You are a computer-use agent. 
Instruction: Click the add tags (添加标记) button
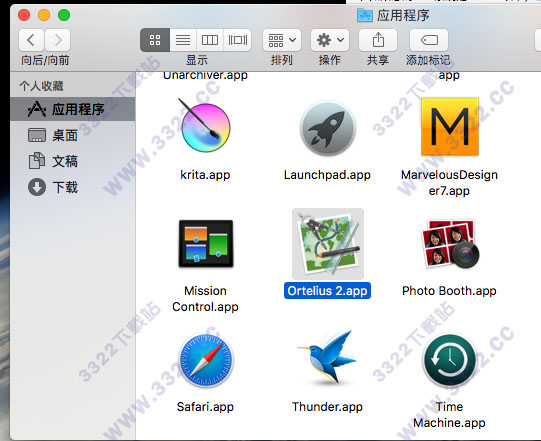(429, 40)
